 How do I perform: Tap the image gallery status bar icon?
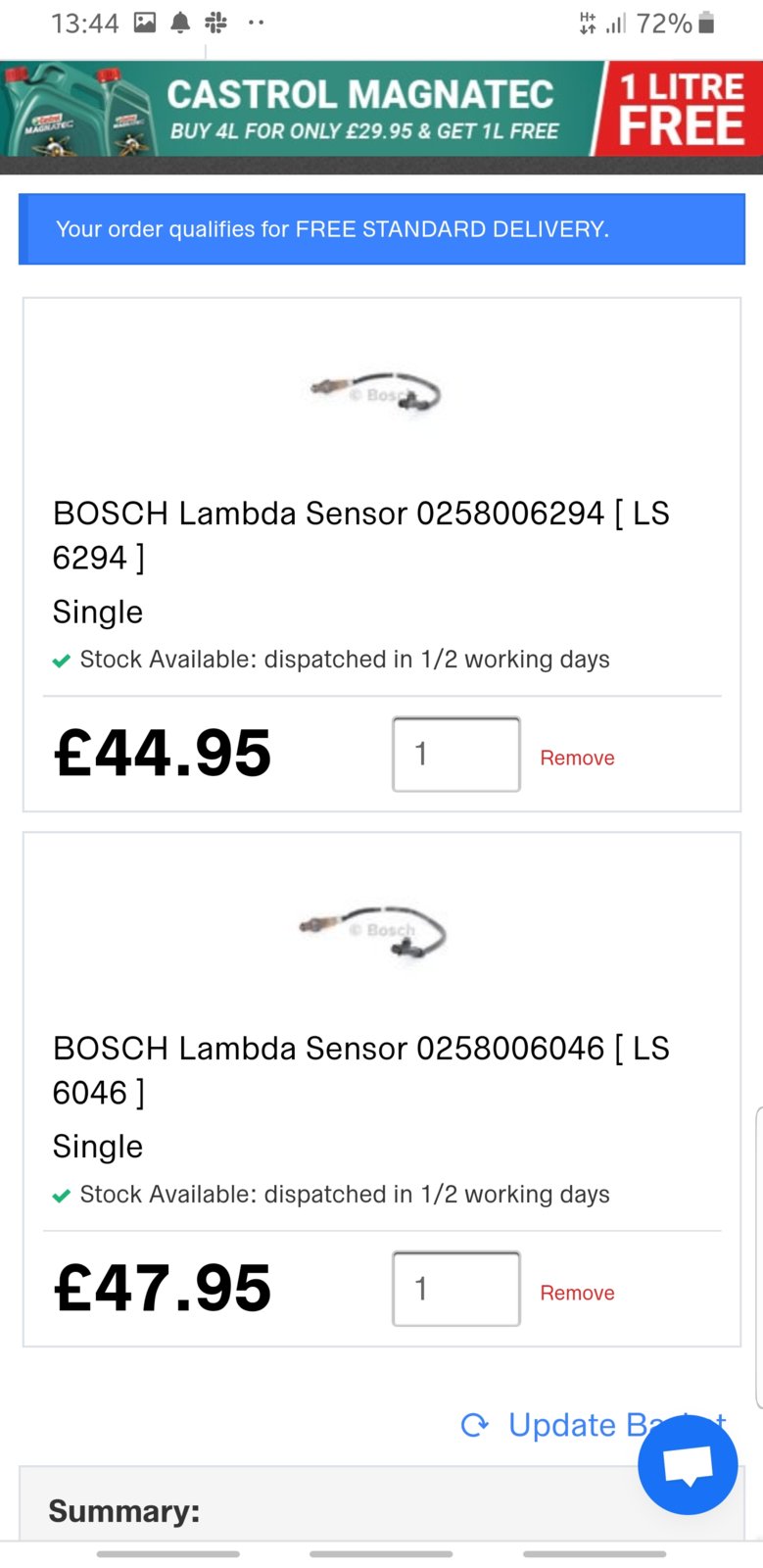click(x=145, y=23)
